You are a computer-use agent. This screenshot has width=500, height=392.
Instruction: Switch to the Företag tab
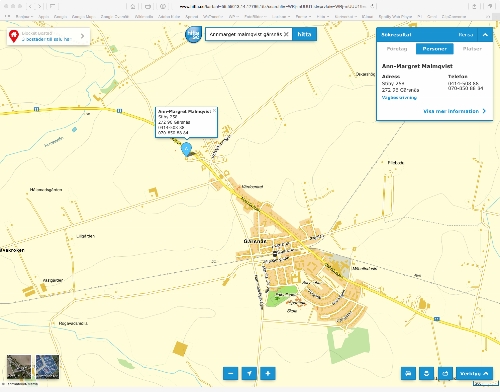click(x=397, y=49)
